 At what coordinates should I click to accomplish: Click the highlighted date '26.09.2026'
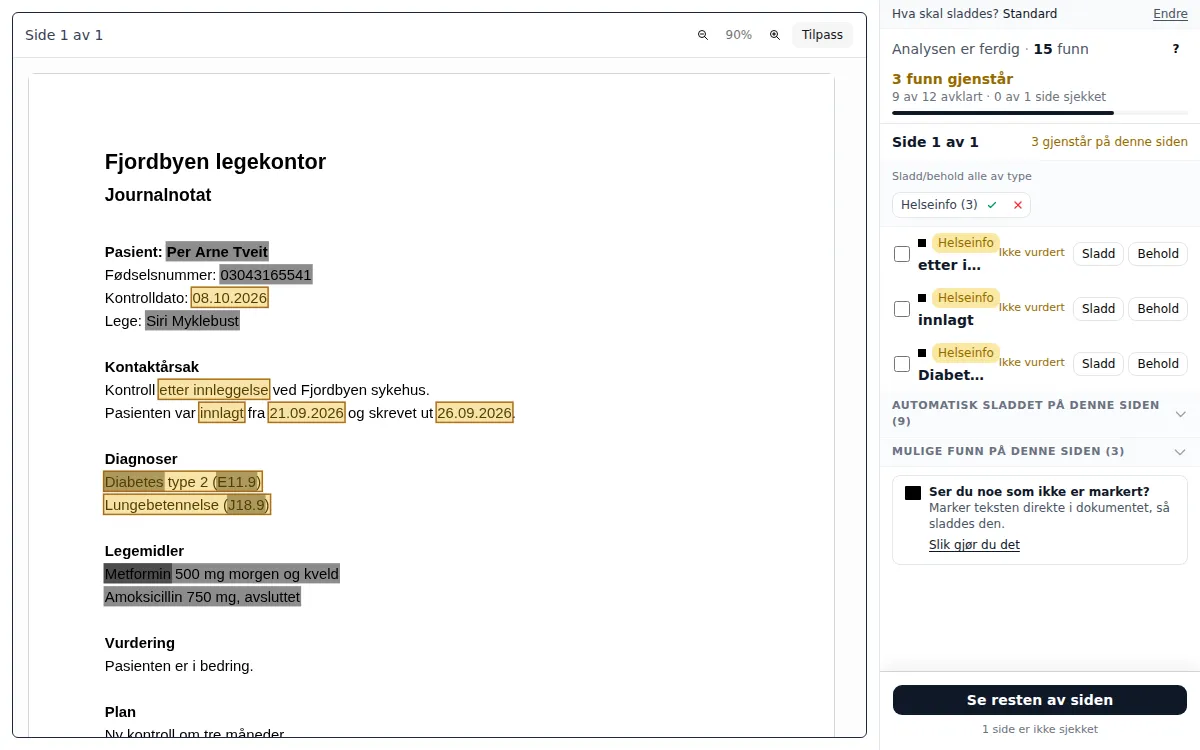[x=474, y=413]
